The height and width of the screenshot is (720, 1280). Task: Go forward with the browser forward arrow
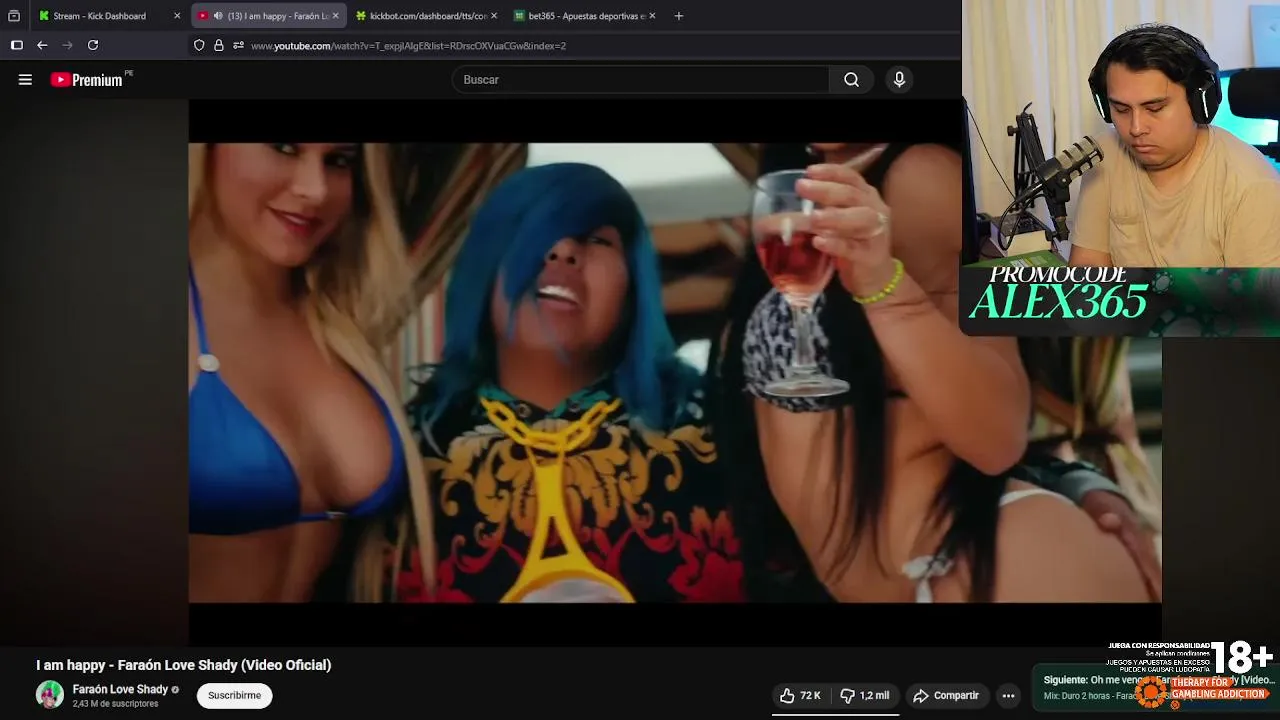click(68, 45)
